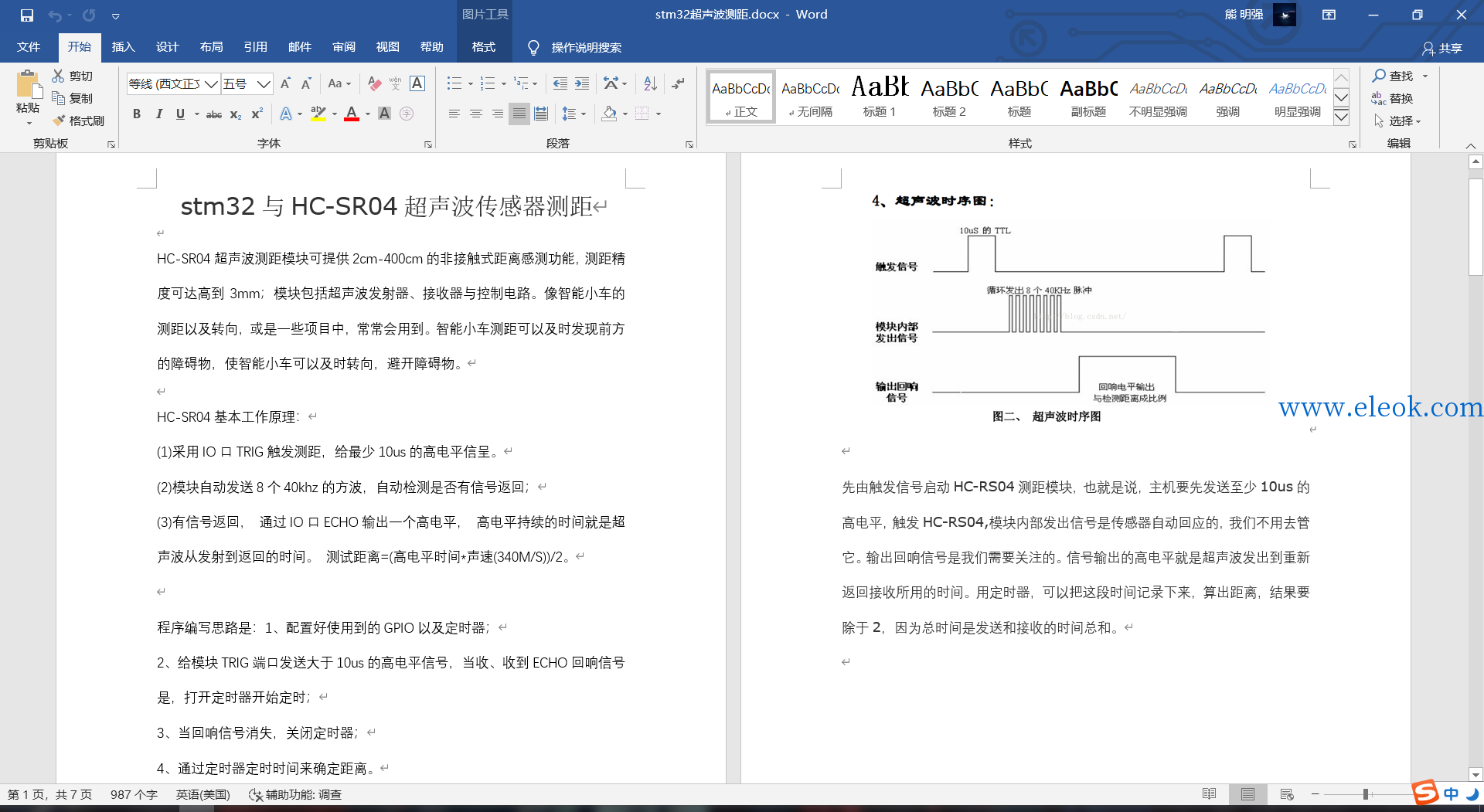Open the Select (选择) dropdown
This screenshot has height=812, width=1484.
pos(1397,121)
